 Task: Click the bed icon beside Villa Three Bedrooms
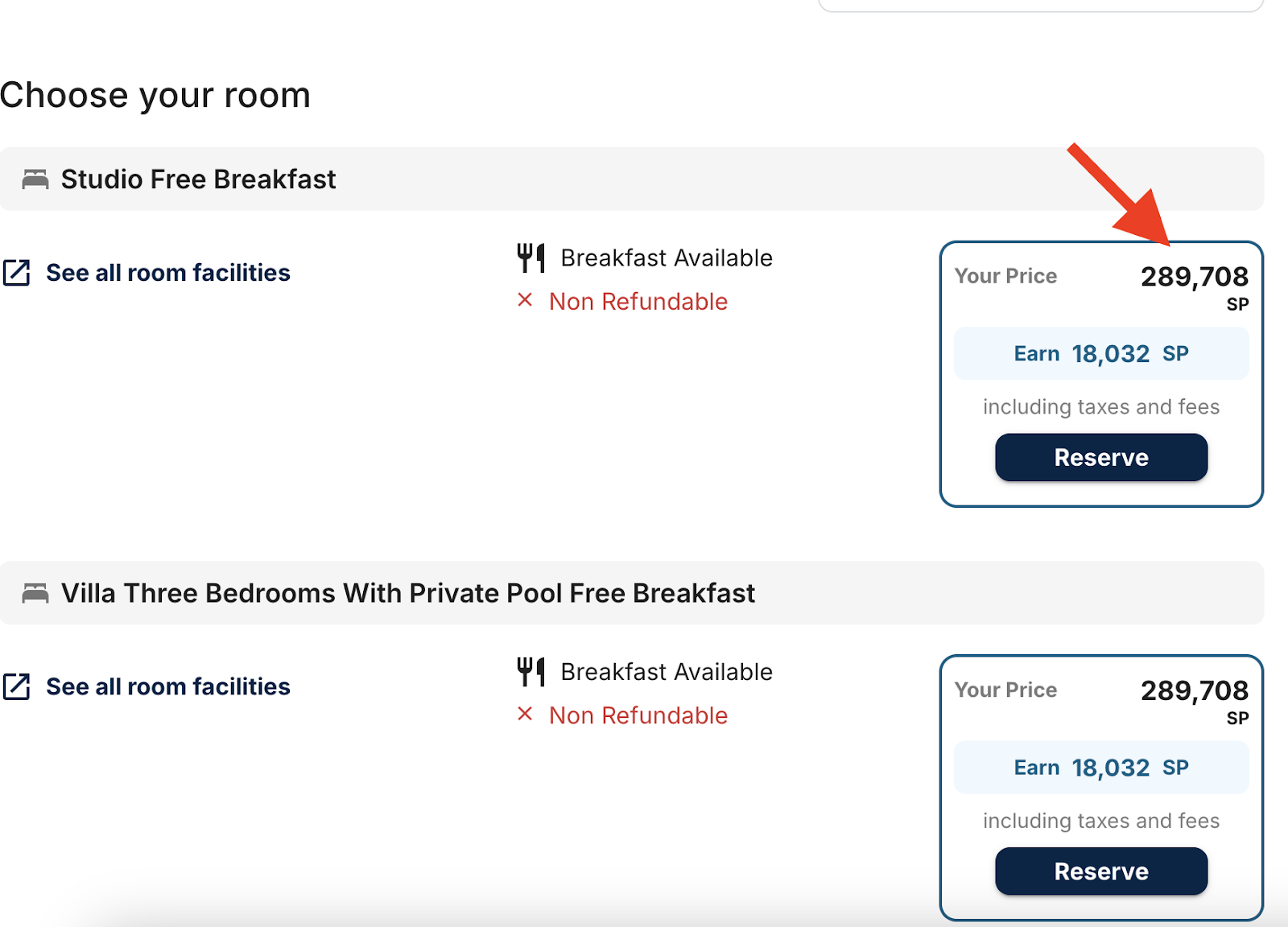tap(35, 593)
